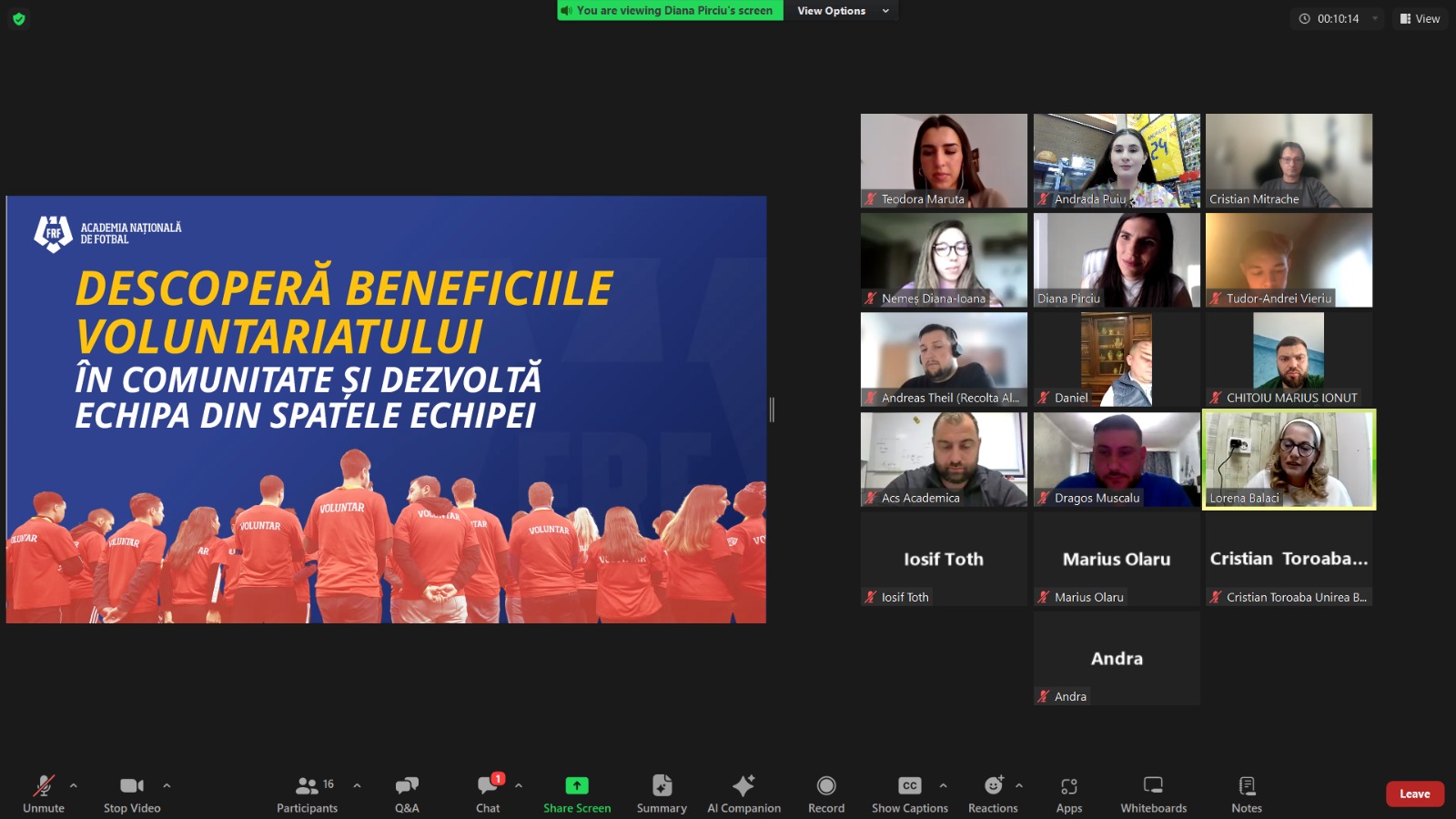Show Captions with the CC button
Image resolution: width=1456 pixels, height=819 pixels.
pyautogui.click(x=910, y=793)
